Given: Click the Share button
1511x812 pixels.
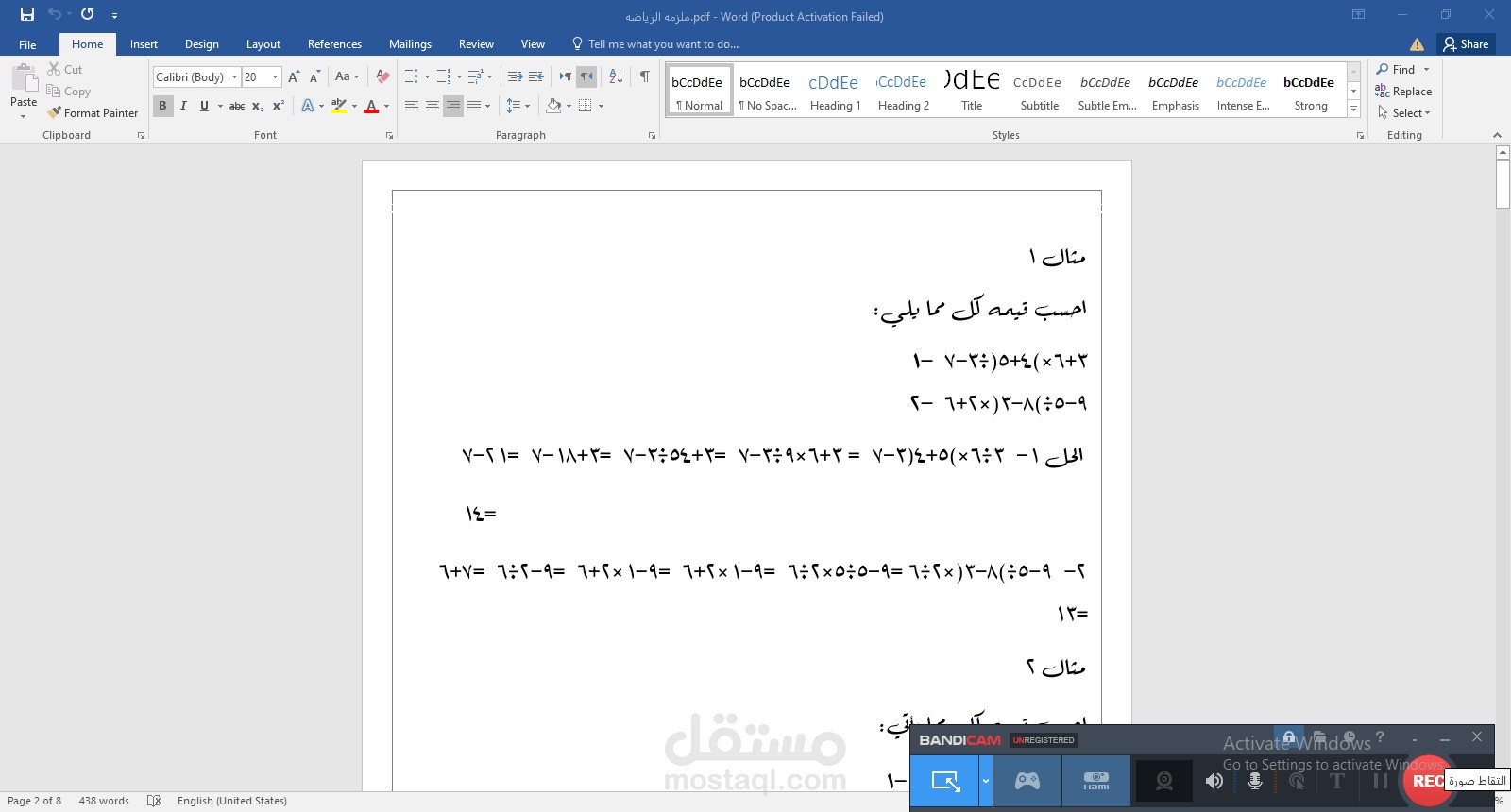Looking at the screenshot, I should 1466,44.
